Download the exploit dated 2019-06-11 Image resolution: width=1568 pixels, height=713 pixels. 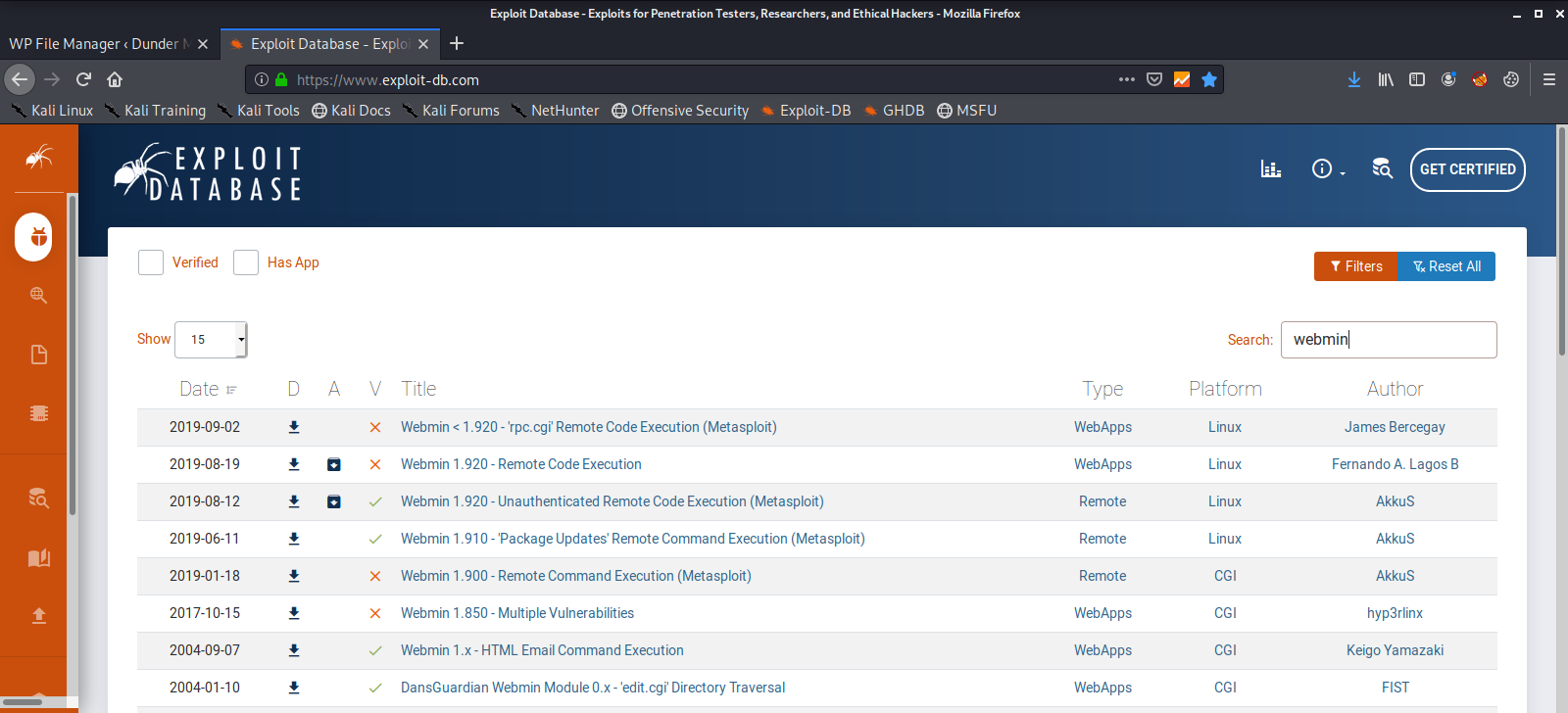[294, 539]
